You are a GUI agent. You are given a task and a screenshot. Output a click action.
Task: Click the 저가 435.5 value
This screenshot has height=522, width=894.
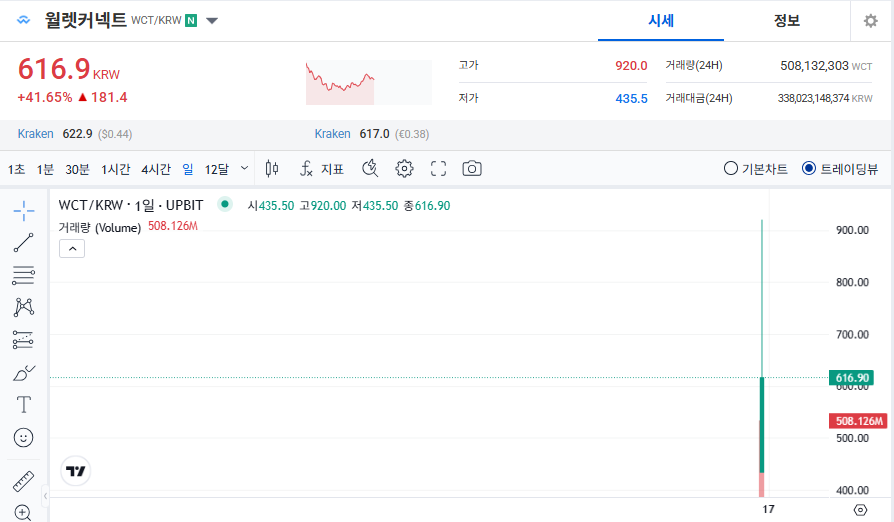tap(631, 99)
